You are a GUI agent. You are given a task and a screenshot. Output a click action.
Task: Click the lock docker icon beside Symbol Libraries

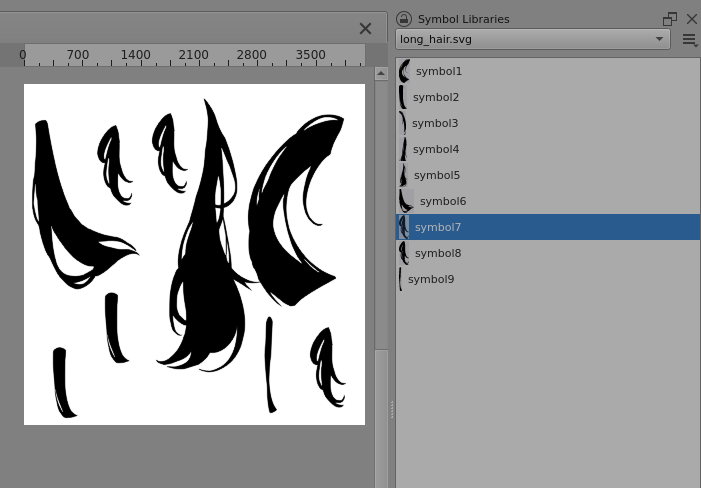(x=404, y=19)
